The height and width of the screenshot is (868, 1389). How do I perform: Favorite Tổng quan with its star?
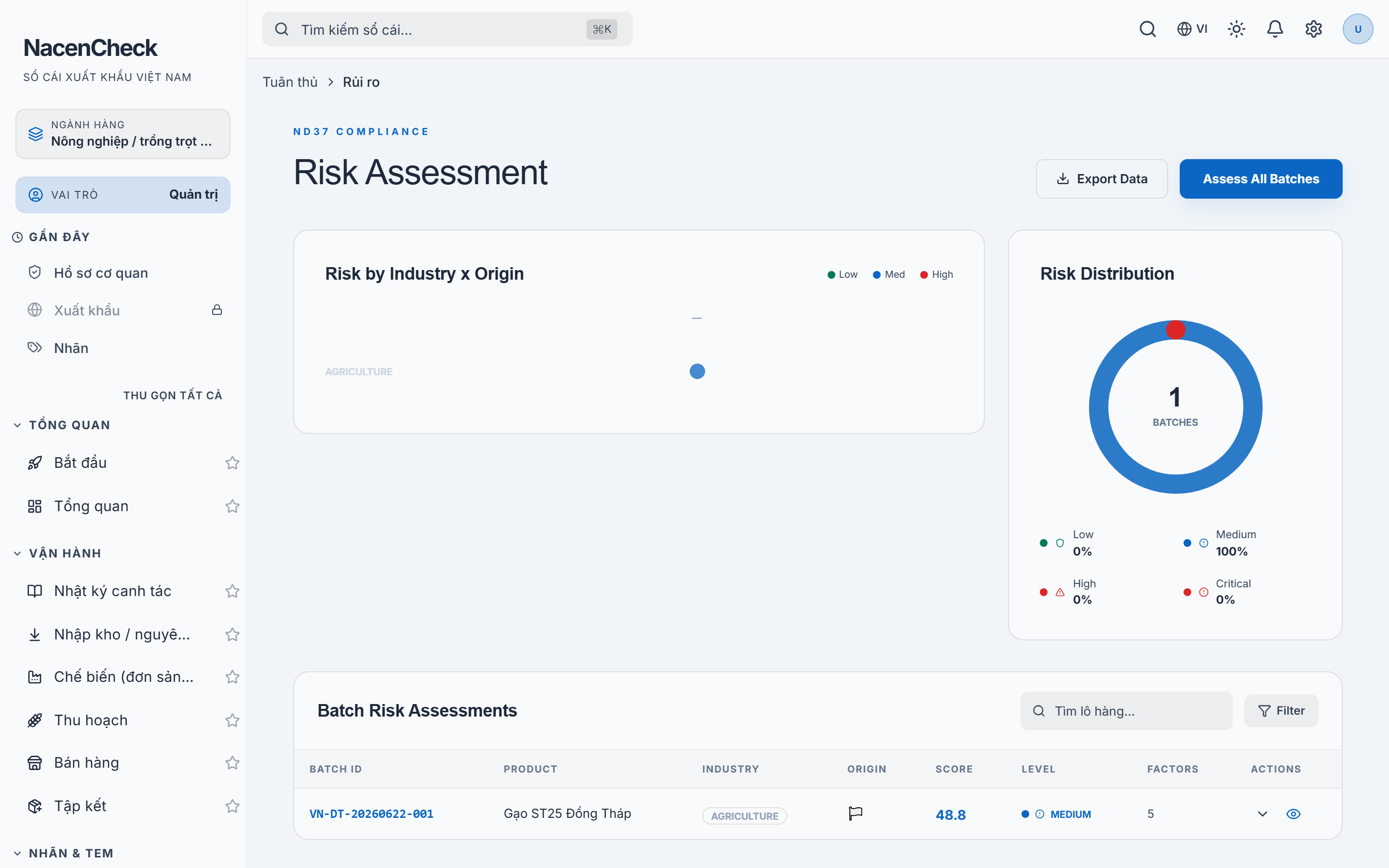(x=232, y=506)
